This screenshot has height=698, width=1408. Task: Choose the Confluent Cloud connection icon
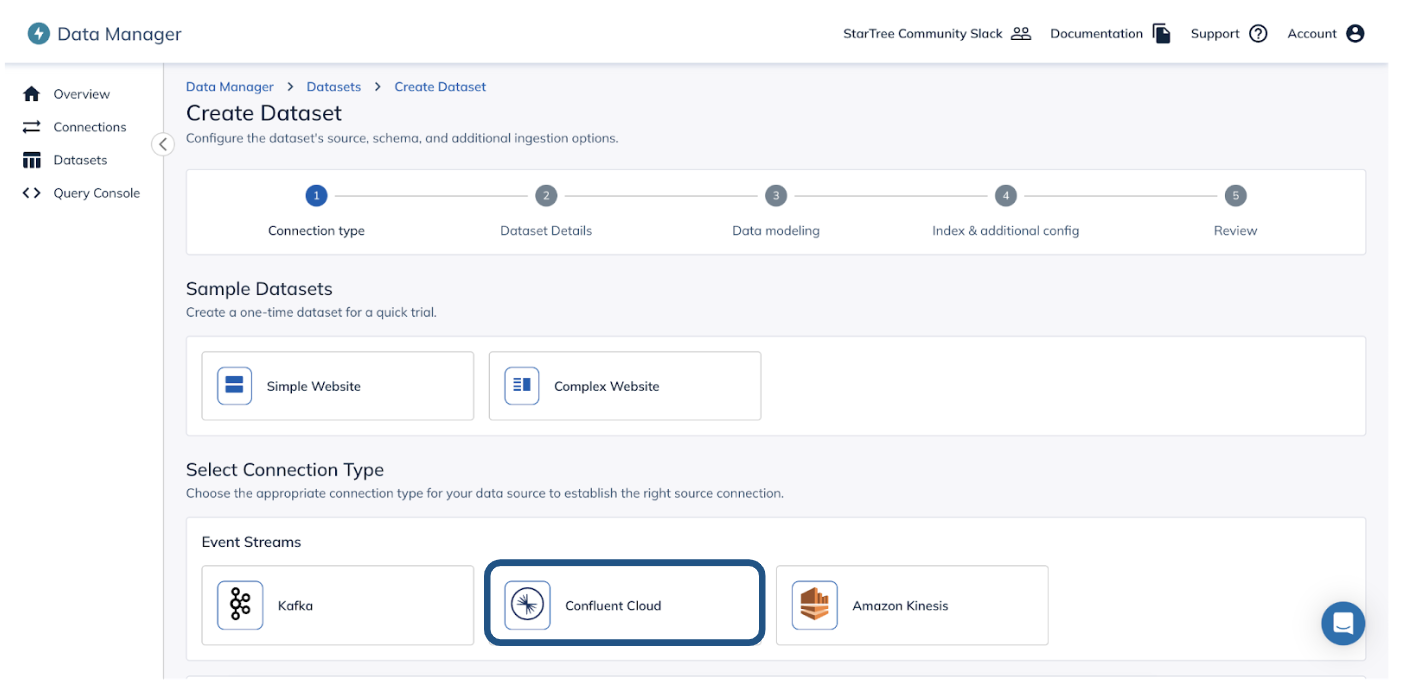click(527, 604)
